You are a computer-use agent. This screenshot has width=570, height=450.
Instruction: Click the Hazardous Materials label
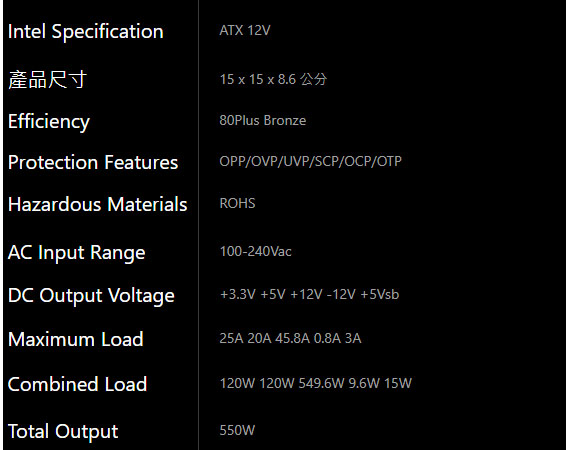(98, 204)
